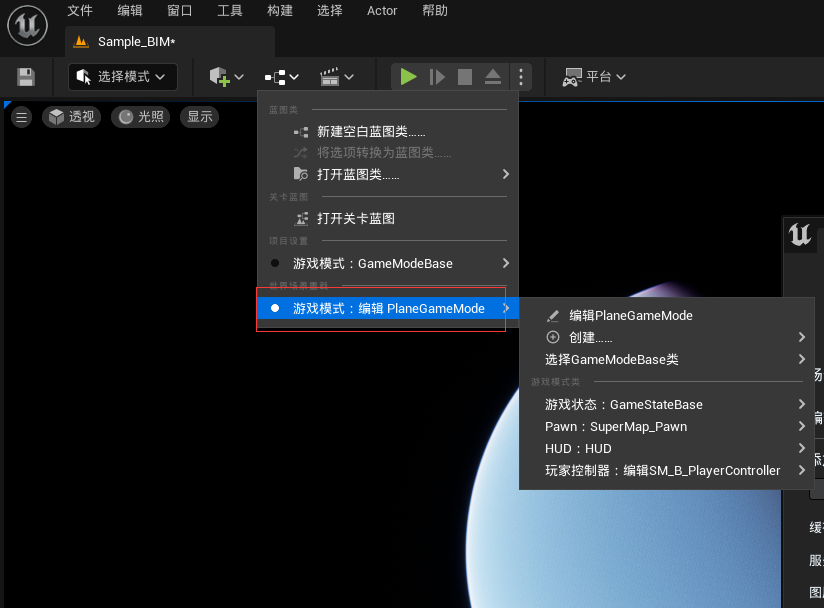The height and width of the screenshot is (608, 824).
Task: Stop the play session
Action: (465, 77)
